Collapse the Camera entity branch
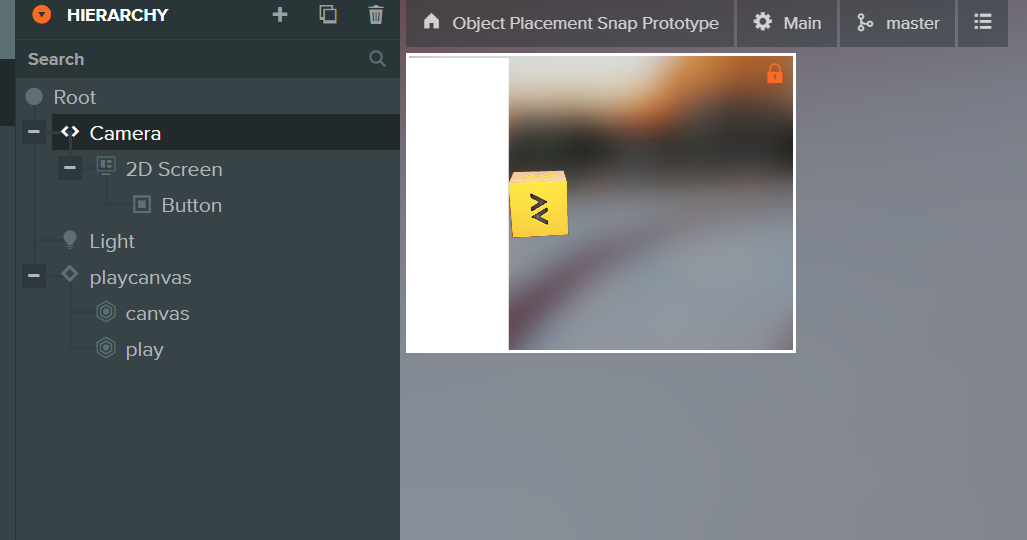 point(34,132)
